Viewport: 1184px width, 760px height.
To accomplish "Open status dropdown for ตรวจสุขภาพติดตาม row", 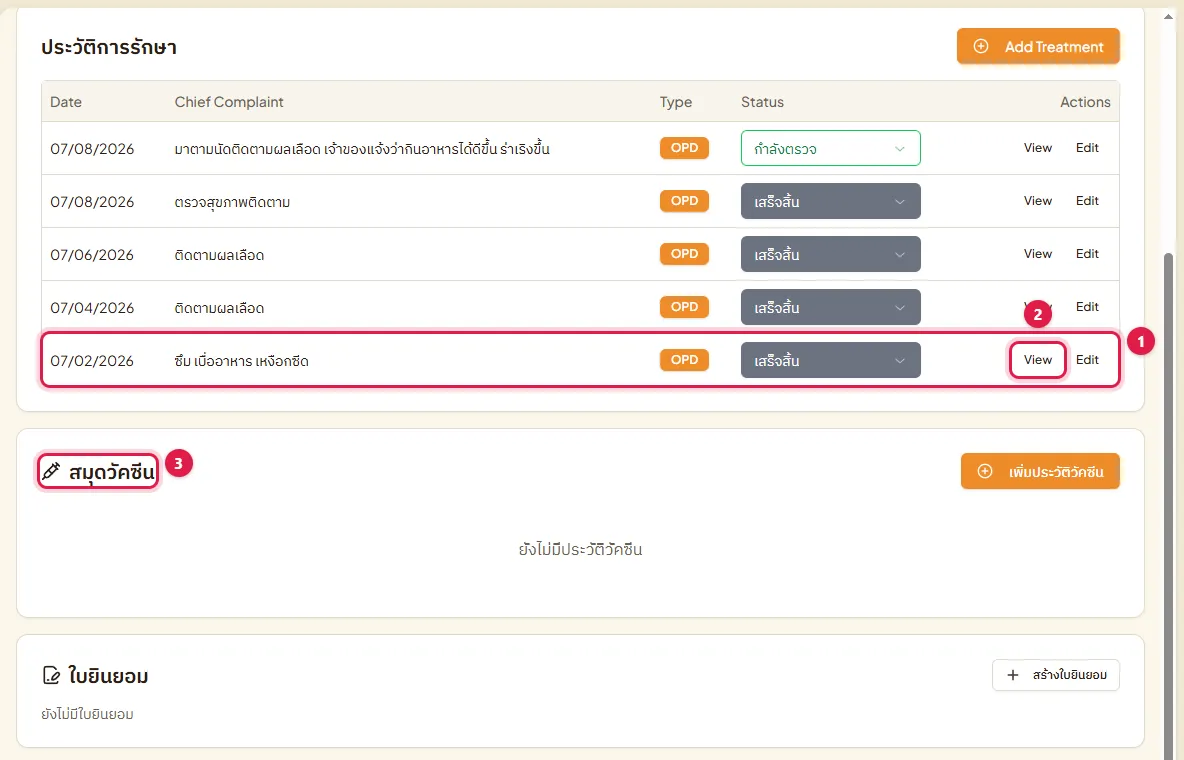I will [830, 201].
